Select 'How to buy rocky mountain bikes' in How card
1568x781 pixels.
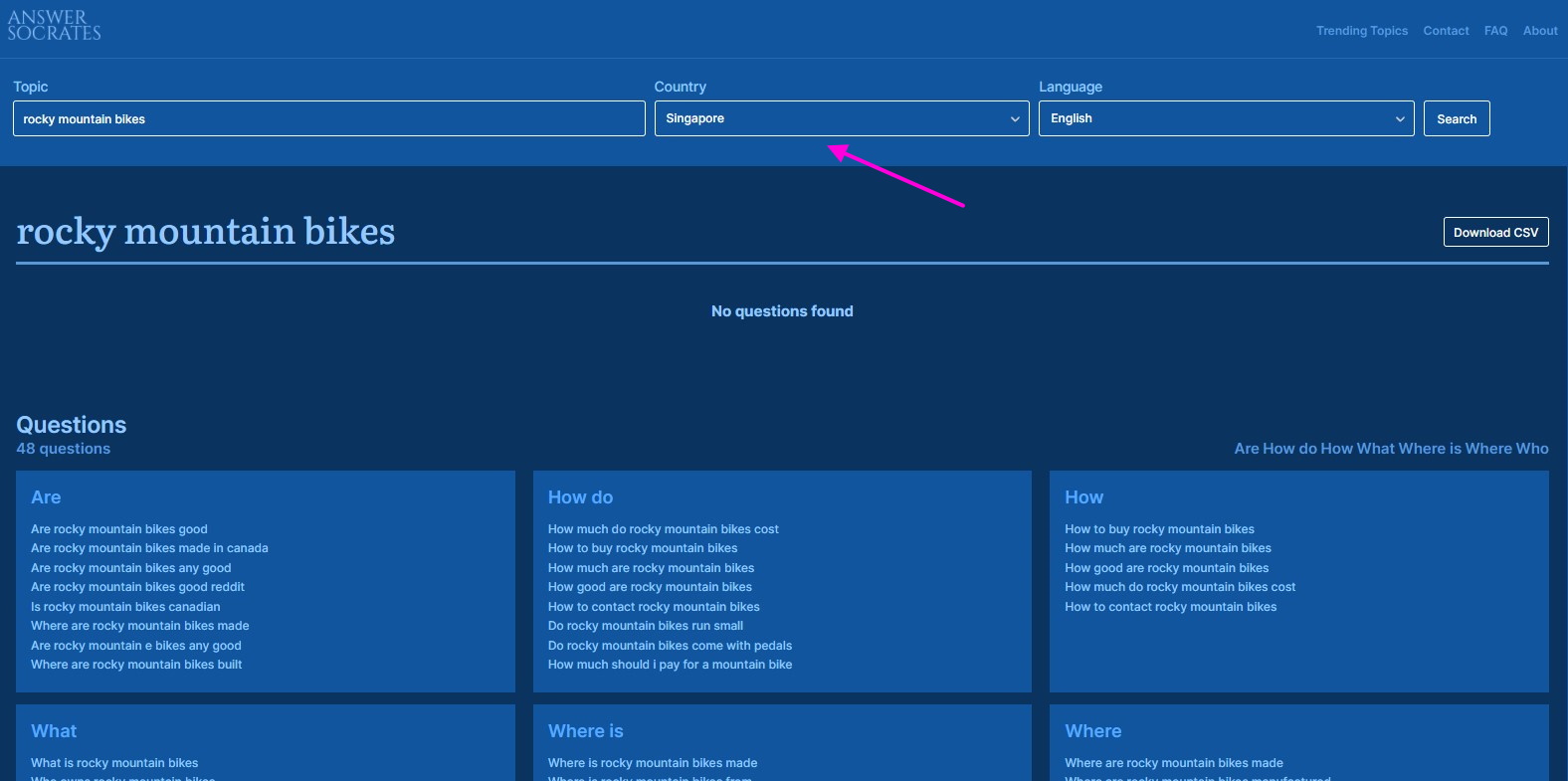(x=1159, y=529)
